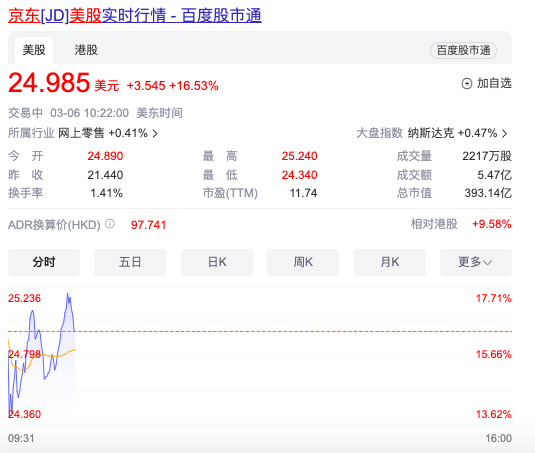
Task: Click 最低 value 24.340
Action: 299,175
